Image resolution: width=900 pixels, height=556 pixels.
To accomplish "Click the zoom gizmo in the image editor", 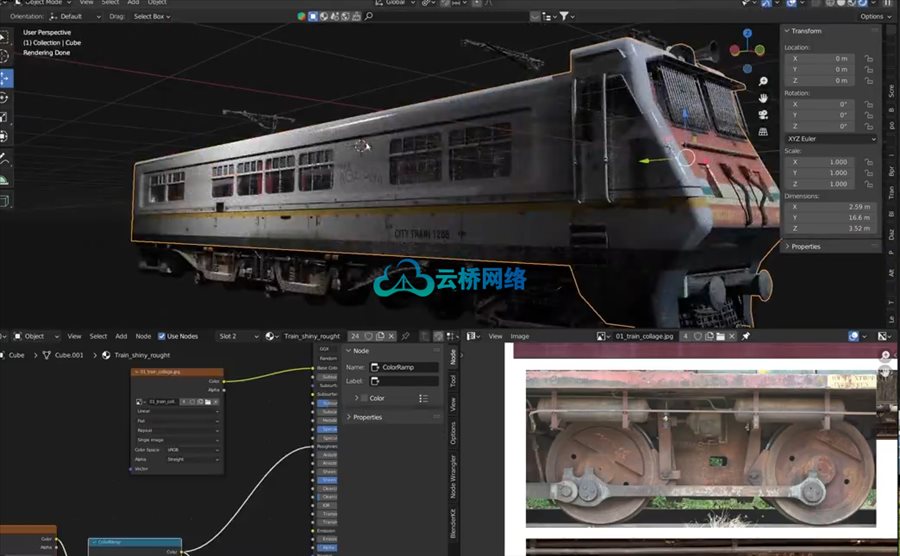I will click(x=886, y=356).
